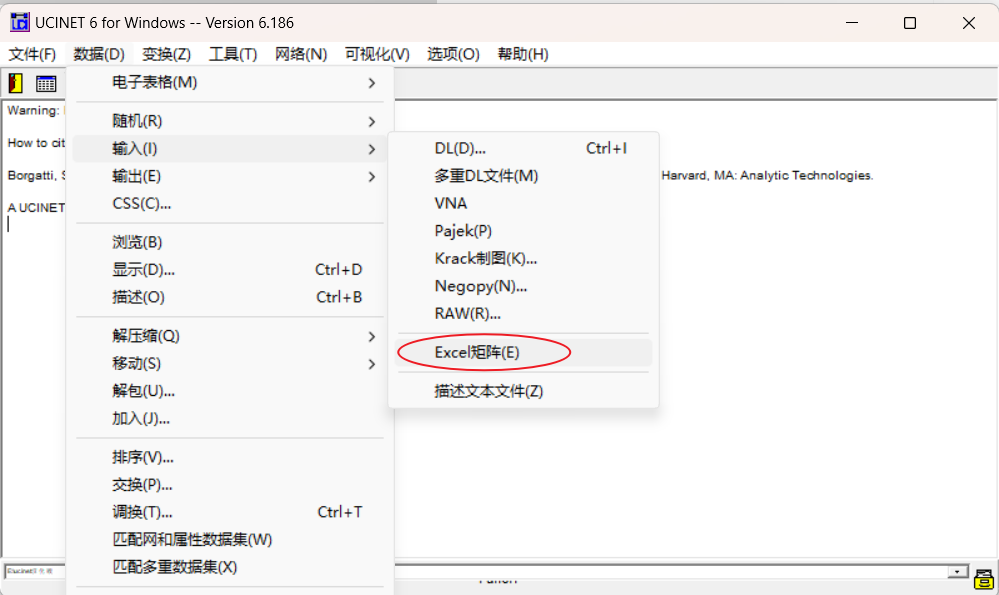This screenshot has width=999, height=595.
Task: Select RAW(R)... import option
Action: click(524, 313)
